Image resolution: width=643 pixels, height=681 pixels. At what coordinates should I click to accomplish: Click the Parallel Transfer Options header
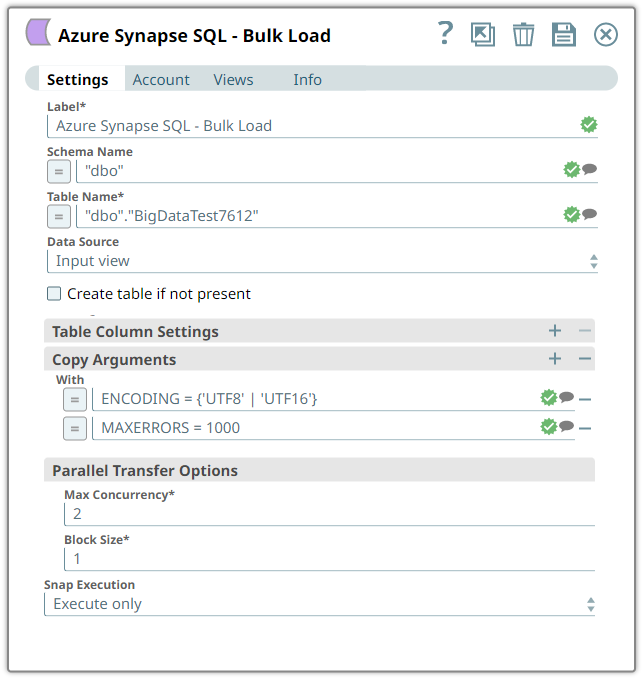click(320, 470)
